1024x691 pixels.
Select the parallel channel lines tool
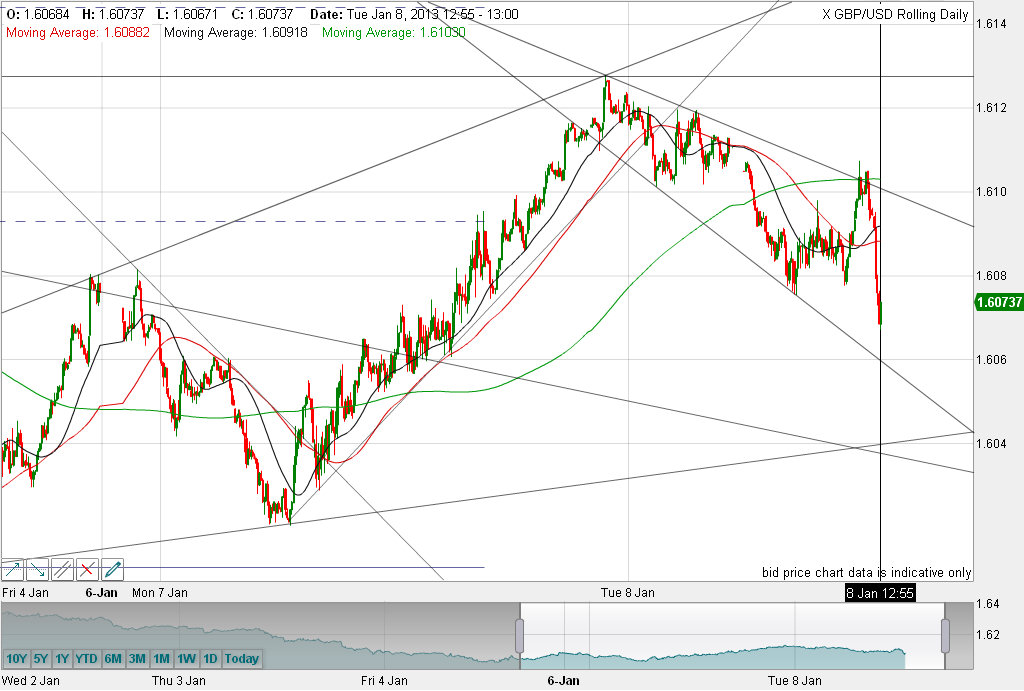[x=62, y=570]
